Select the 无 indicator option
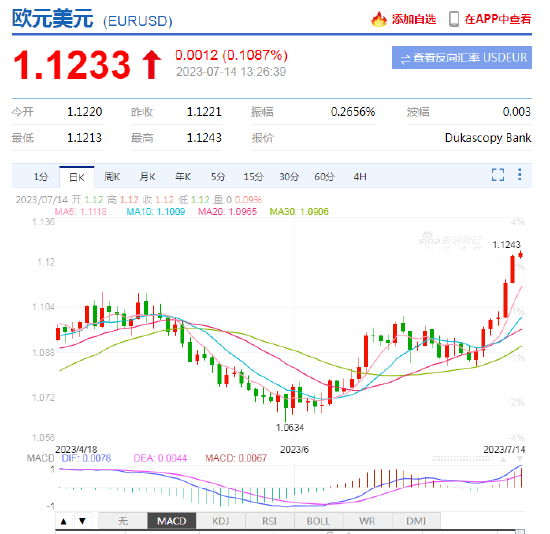The height and width of the screenshot is (534, 550). (x=123, y=521)
